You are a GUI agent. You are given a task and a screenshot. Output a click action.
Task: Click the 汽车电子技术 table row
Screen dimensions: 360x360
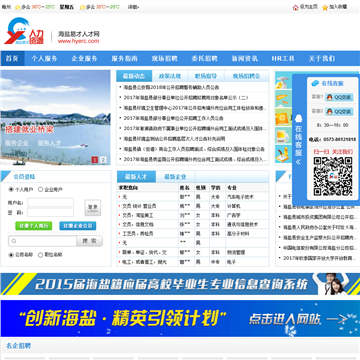(x=193, y=197)
